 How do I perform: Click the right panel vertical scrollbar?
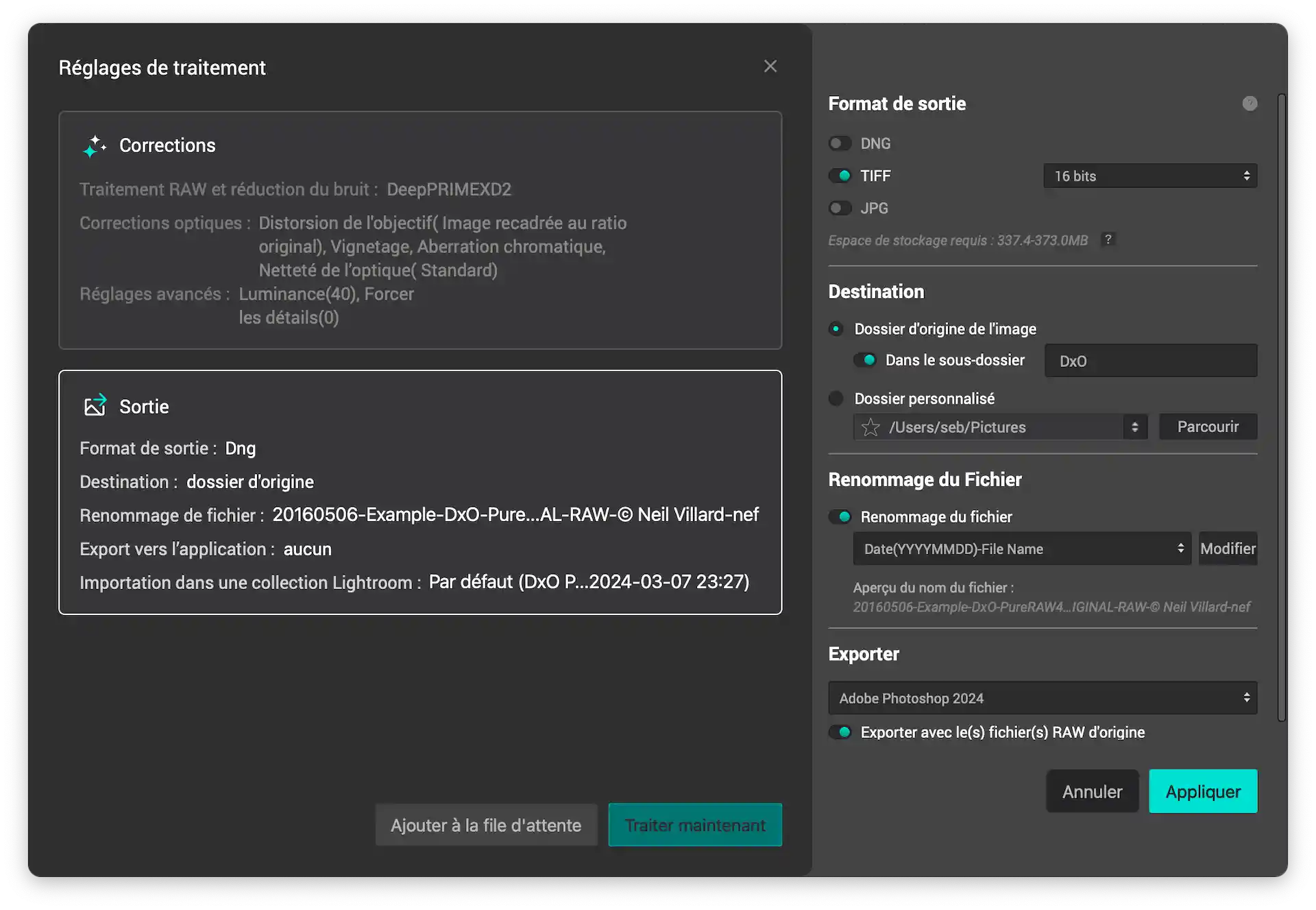coord(1282,408)
